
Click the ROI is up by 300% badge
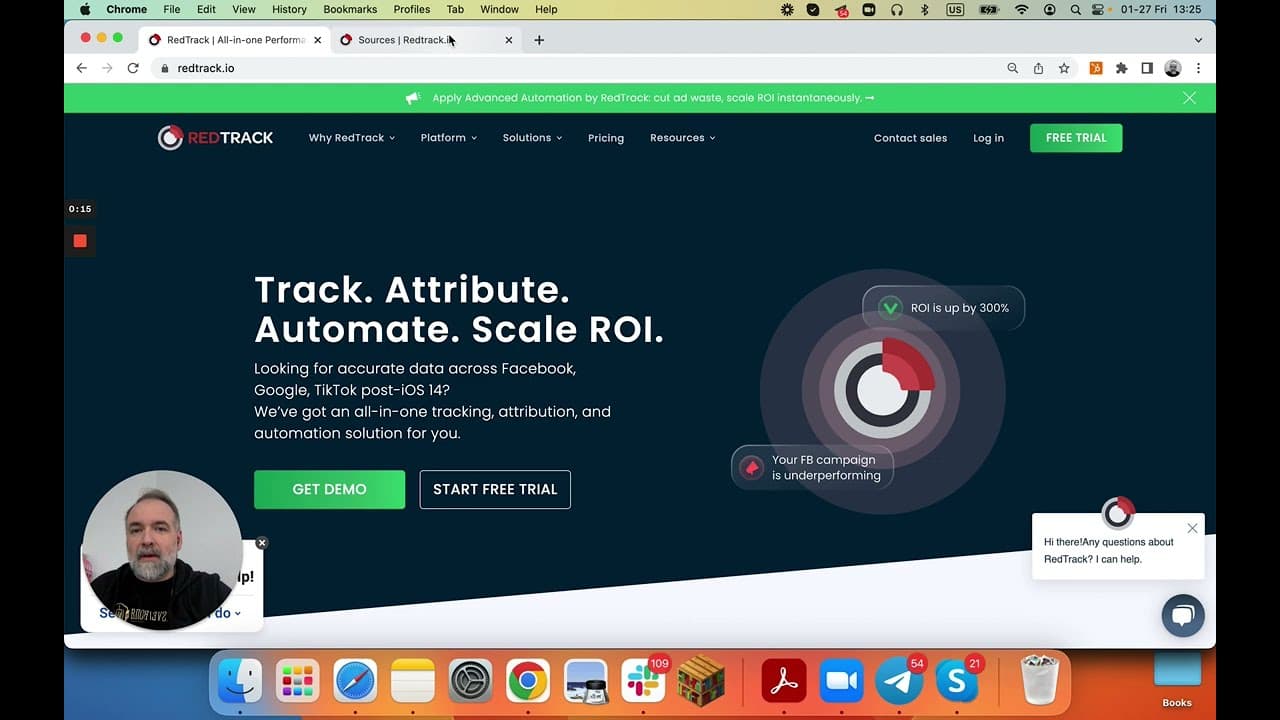click(944, 308)
